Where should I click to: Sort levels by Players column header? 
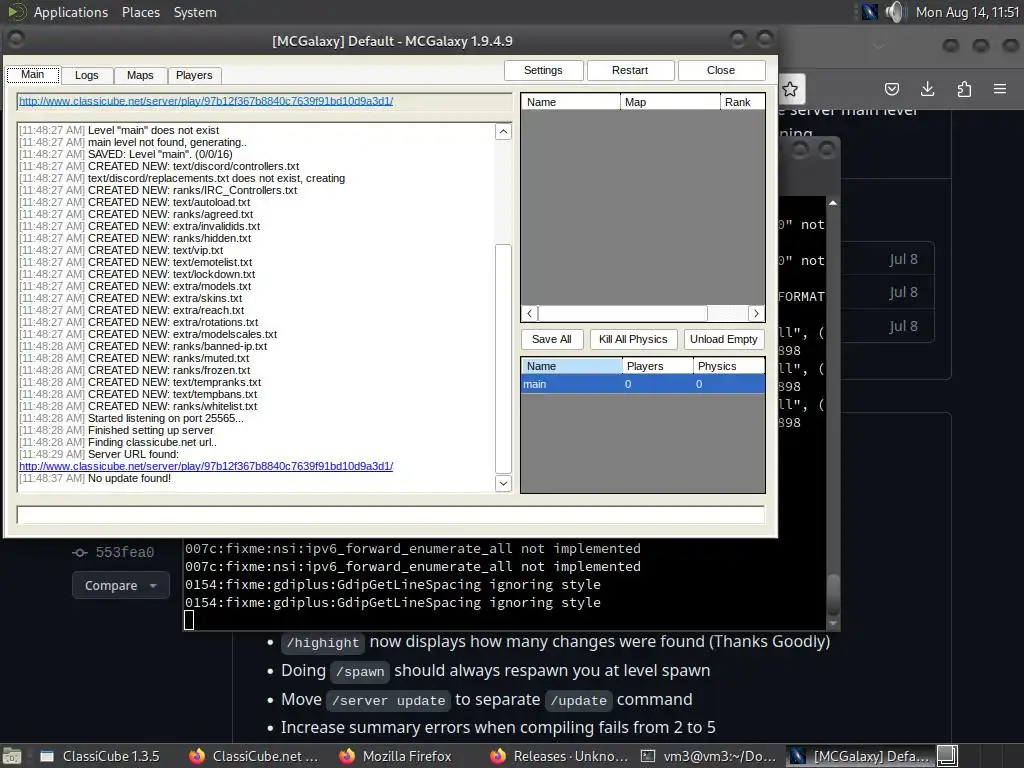(658, 366)
